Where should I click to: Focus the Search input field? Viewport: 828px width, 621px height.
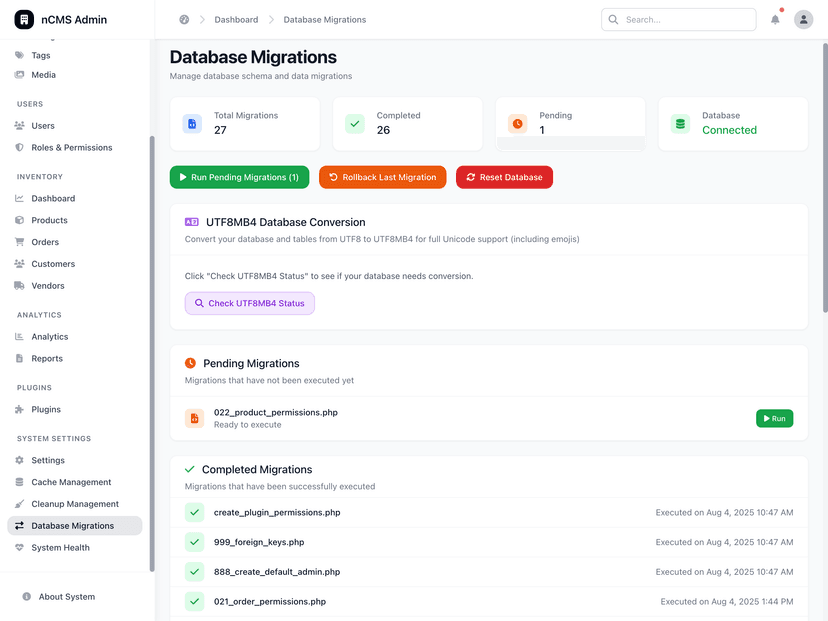tap(679, 20)
